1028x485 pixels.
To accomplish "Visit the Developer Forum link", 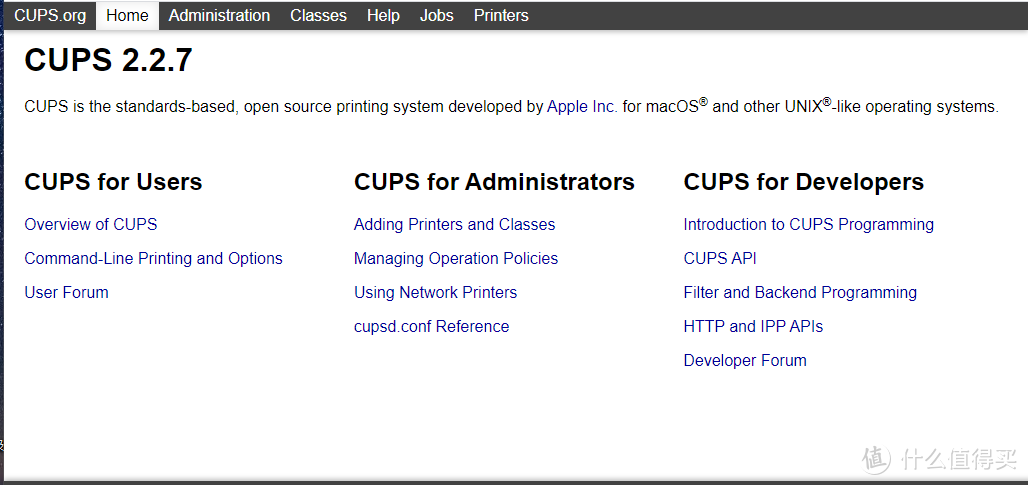I will [x=745, y=360].
